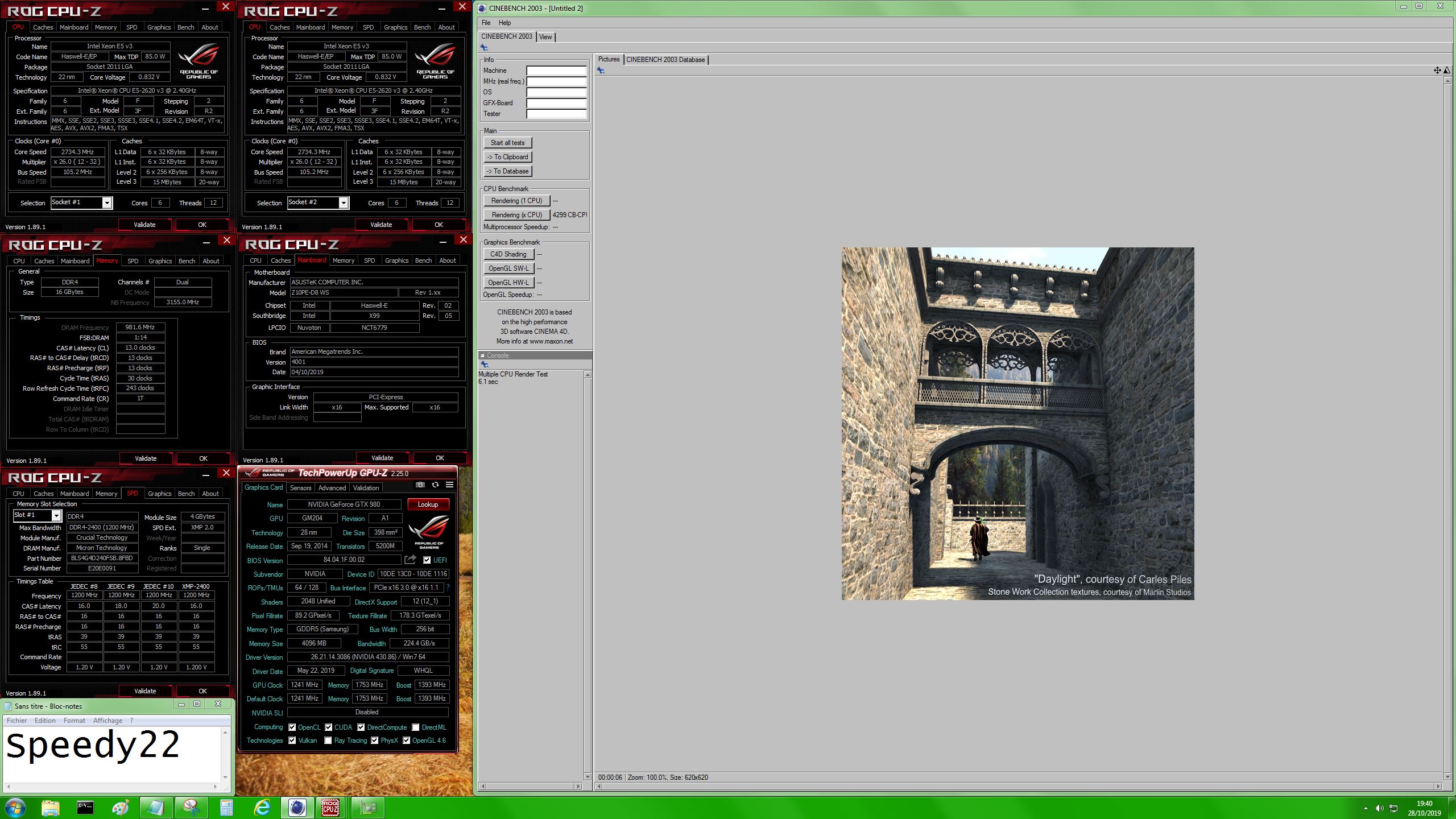
Task: Open Windows Start menu orb
Action: pyautogui.click(x=15, y=807)
